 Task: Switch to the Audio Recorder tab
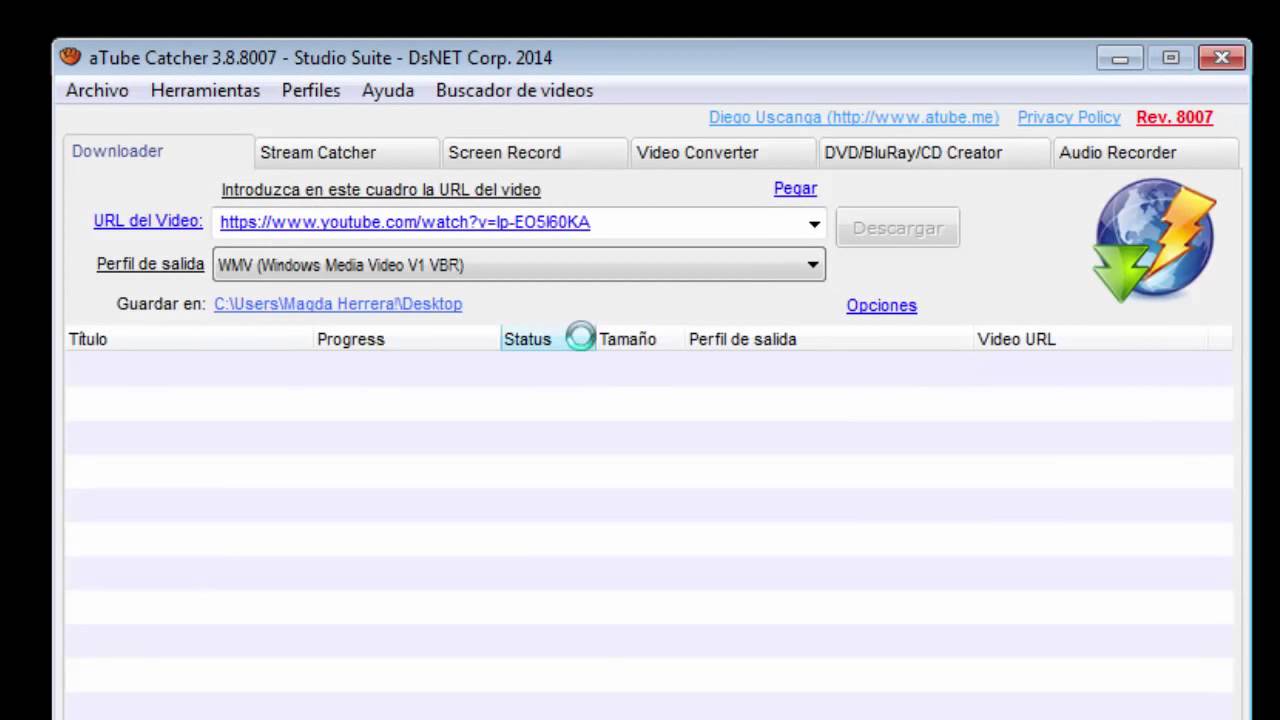[1146, 153]
